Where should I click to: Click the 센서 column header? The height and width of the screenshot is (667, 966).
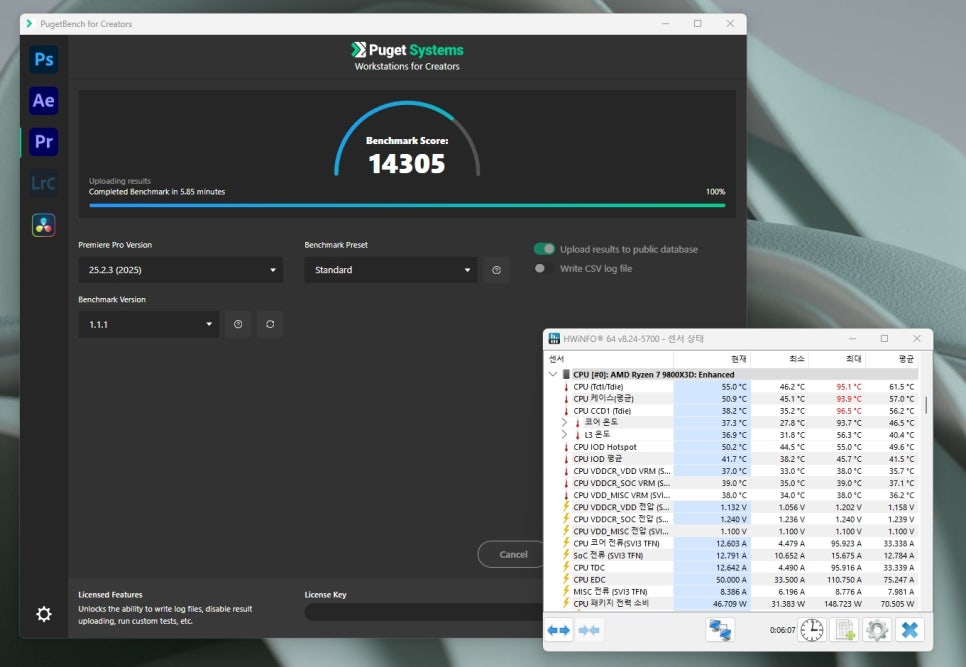pos(609,358)
